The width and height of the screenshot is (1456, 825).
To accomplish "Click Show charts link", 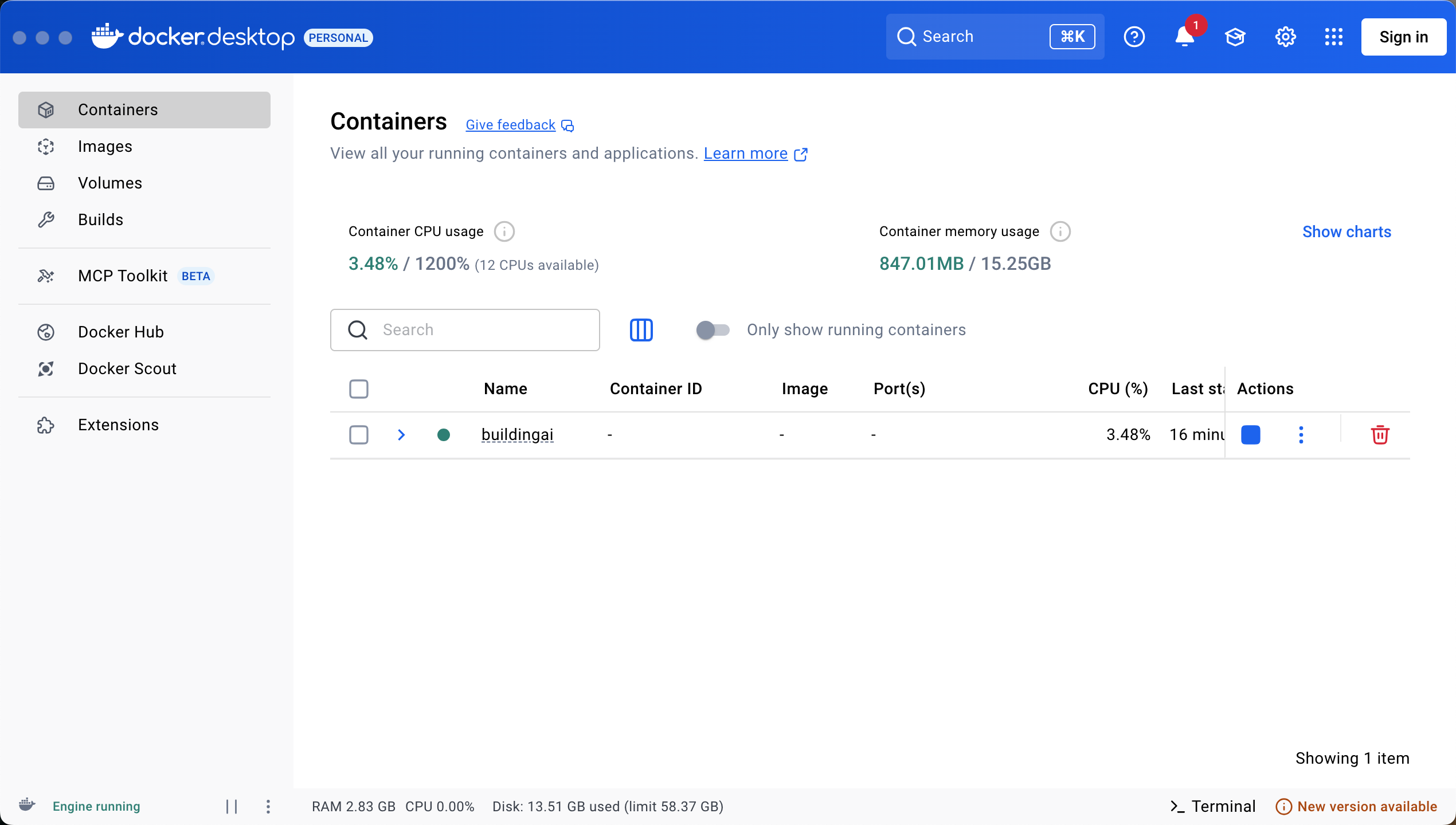I will tap(1347, 231).
